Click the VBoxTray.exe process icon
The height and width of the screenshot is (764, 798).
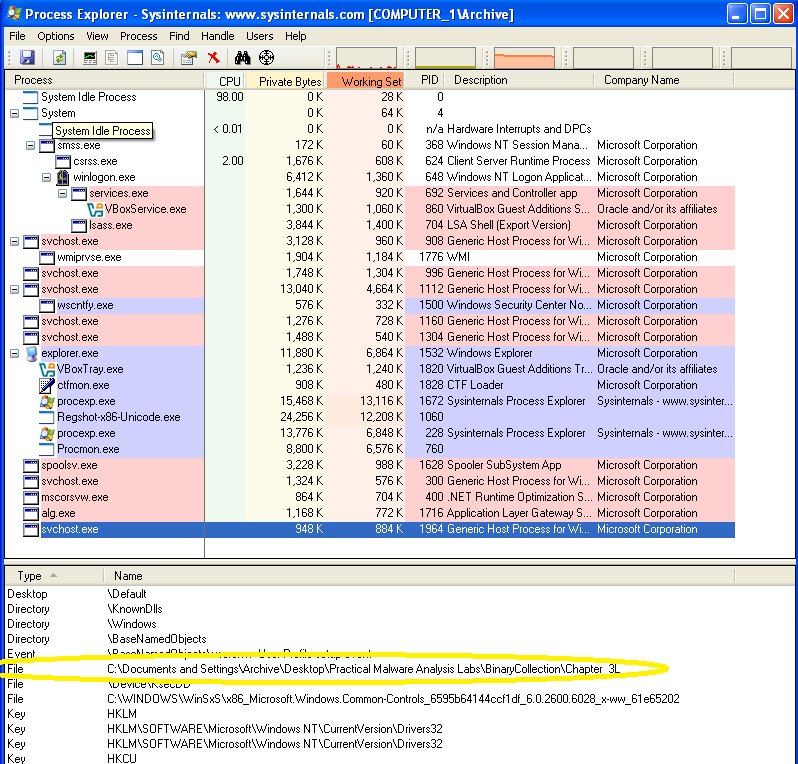coord(48,369)
